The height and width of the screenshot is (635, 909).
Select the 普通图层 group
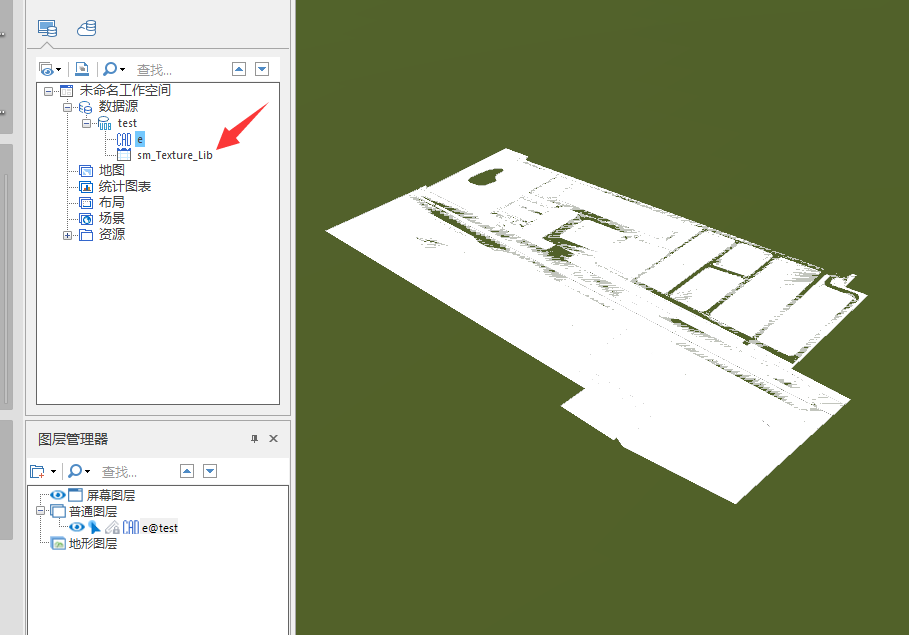[x=93, y=511]
